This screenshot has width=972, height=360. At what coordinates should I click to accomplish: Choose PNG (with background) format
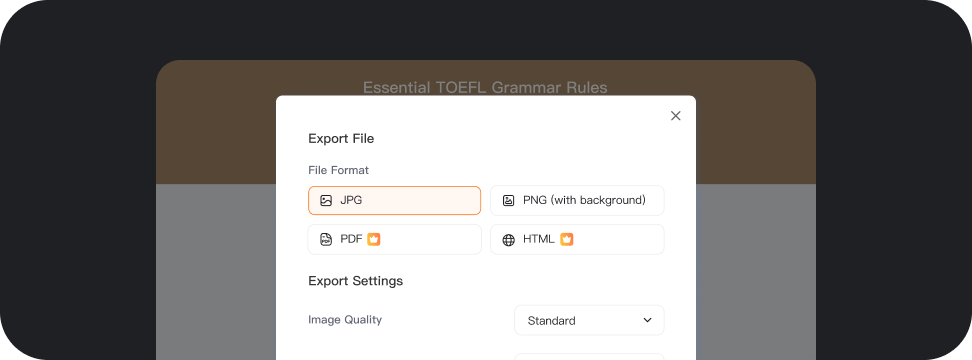tap(577, 201)
